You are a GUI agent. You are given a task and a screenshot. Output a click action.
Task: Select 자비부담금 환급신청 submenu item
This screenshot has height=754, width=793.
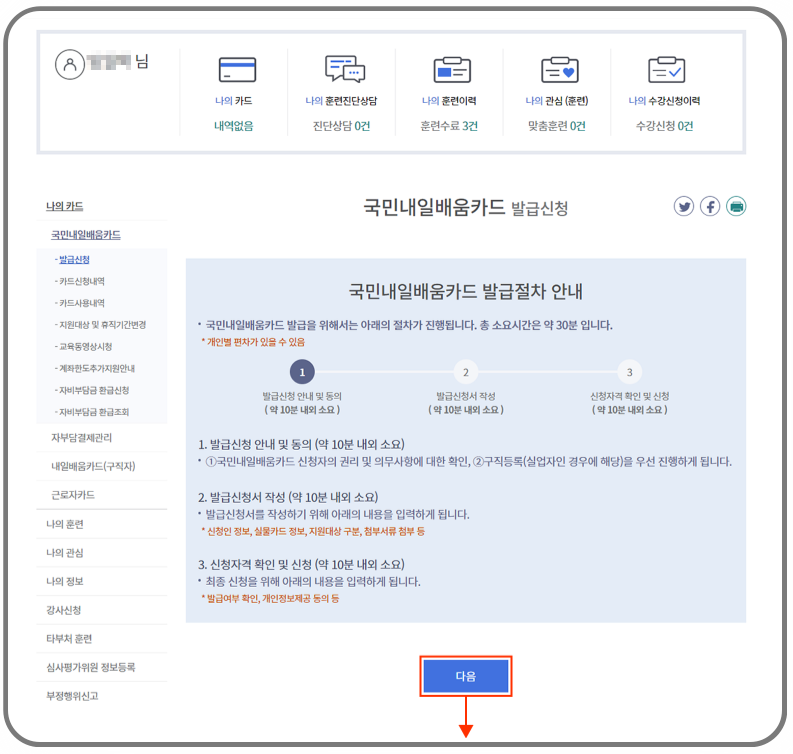click(92, 390)
